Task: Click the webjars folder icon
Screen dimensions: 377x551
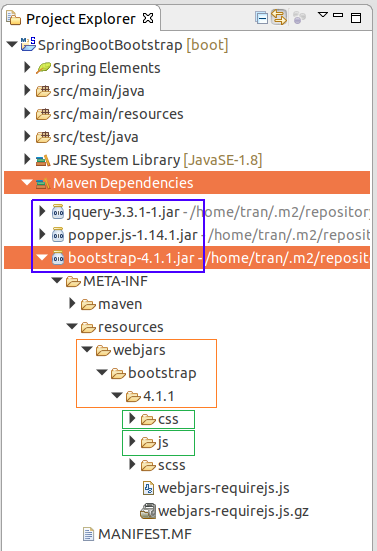Action: tap(103, 350)
